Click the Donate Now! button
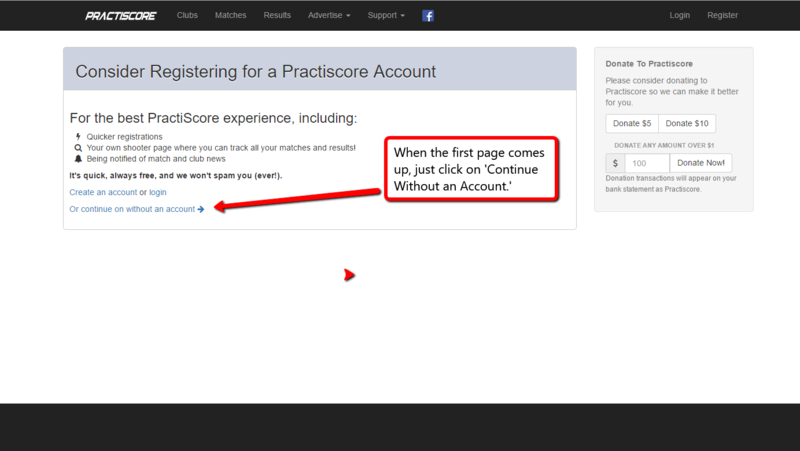Screen dimensions: 800x451 701,163
